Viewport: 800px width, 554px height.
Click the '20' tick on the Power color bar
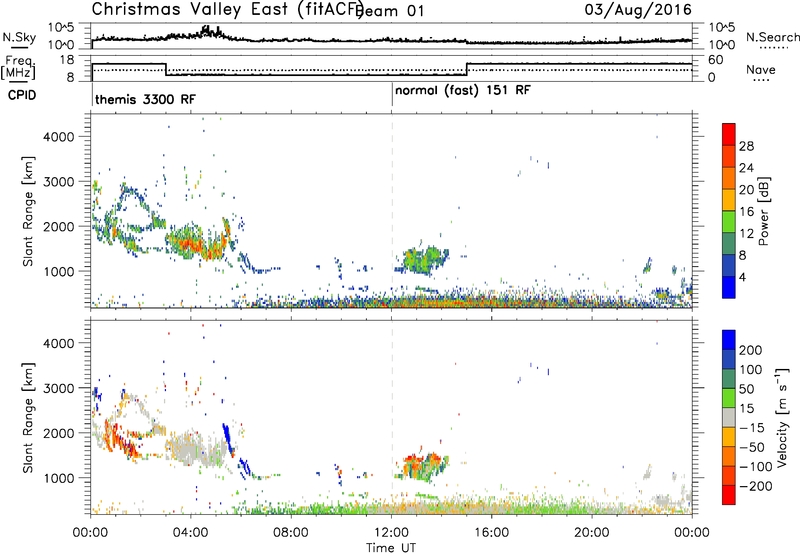click(746, 190)
